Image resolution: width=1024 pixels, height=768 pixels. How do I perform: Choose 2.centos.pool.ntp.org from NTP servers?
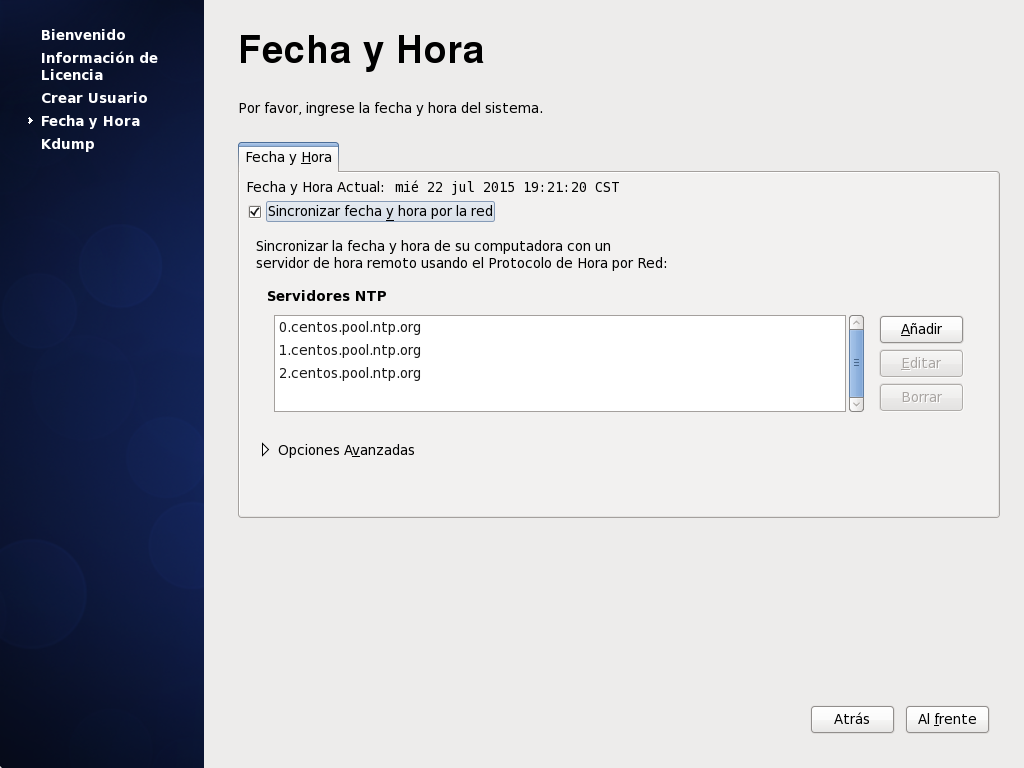350,373
